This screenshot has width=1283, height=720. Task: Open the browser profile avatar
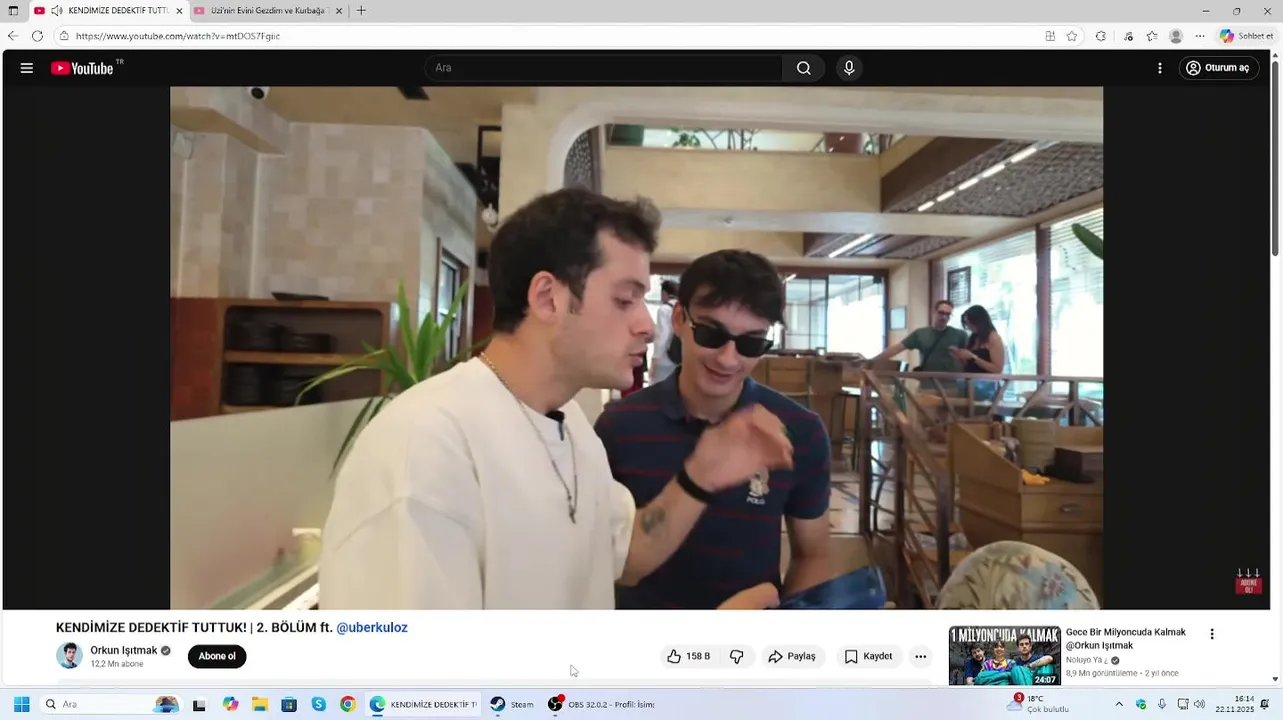pos(1176,36)
